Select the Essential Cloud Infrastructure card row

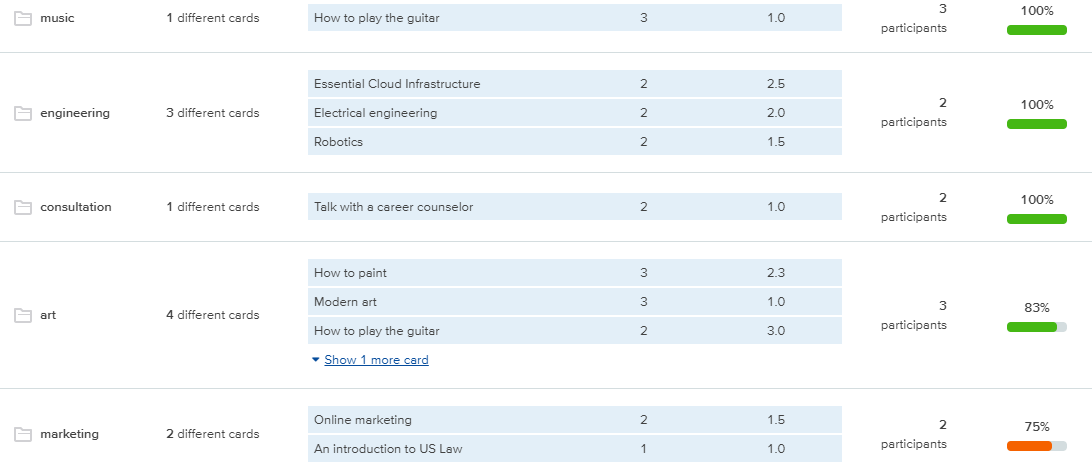pos(575,84)
